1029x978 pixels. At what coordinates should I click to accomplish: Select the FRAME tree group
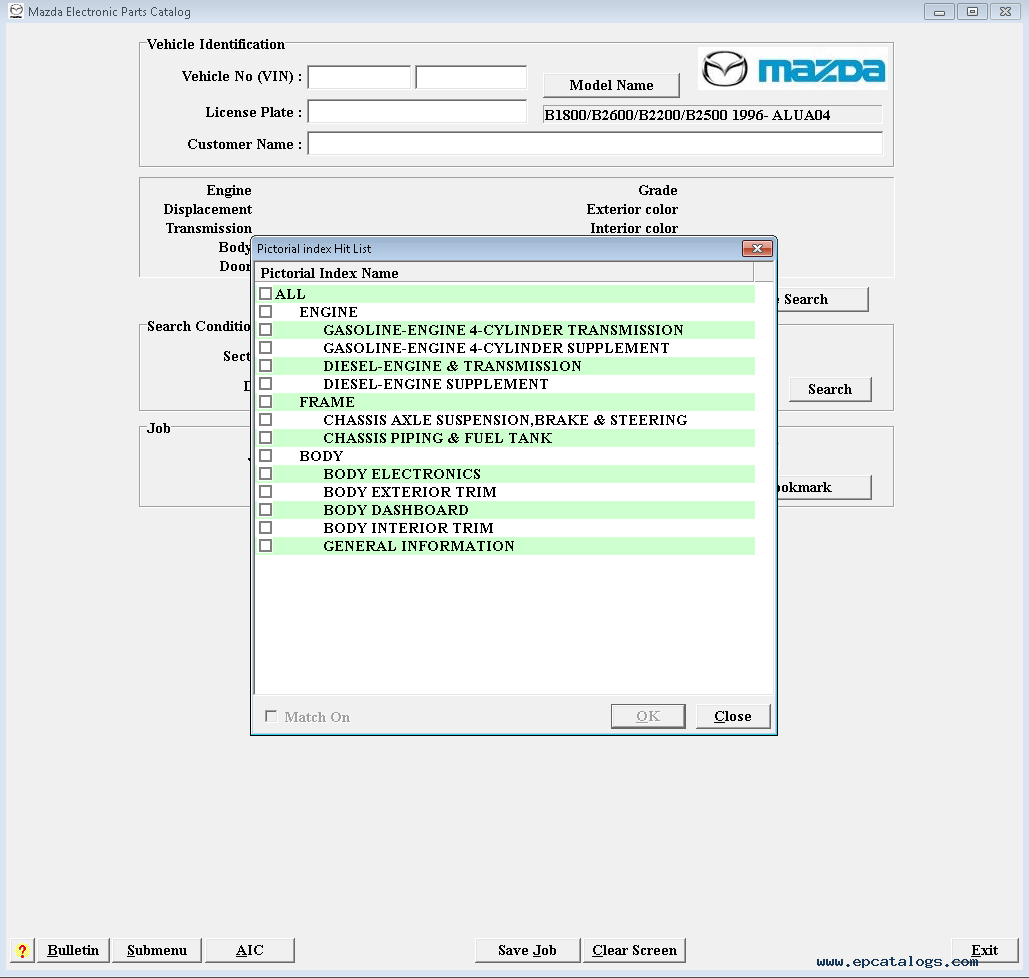[326, 402]
